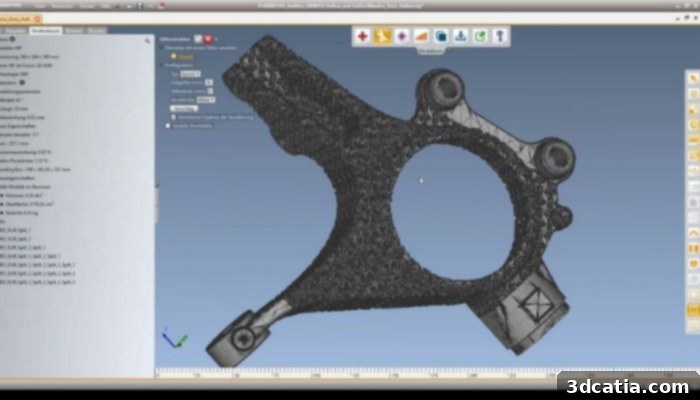Click the 'Gewicht' row in the left panel

(x=20, y=212)
